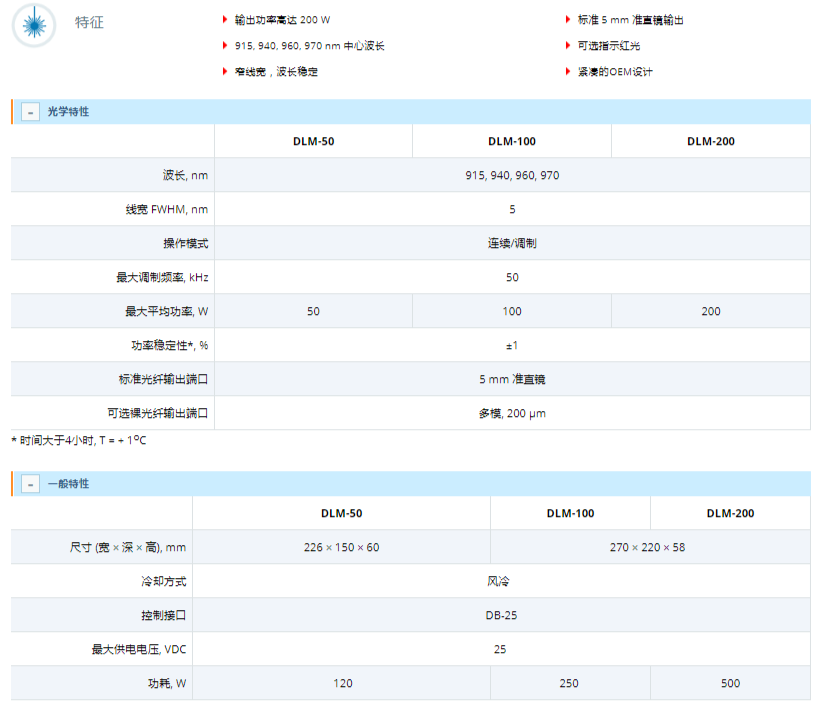Click the voltage value 25
The width and height of the screenshot is (819, 711).
[x=500, y=649]
